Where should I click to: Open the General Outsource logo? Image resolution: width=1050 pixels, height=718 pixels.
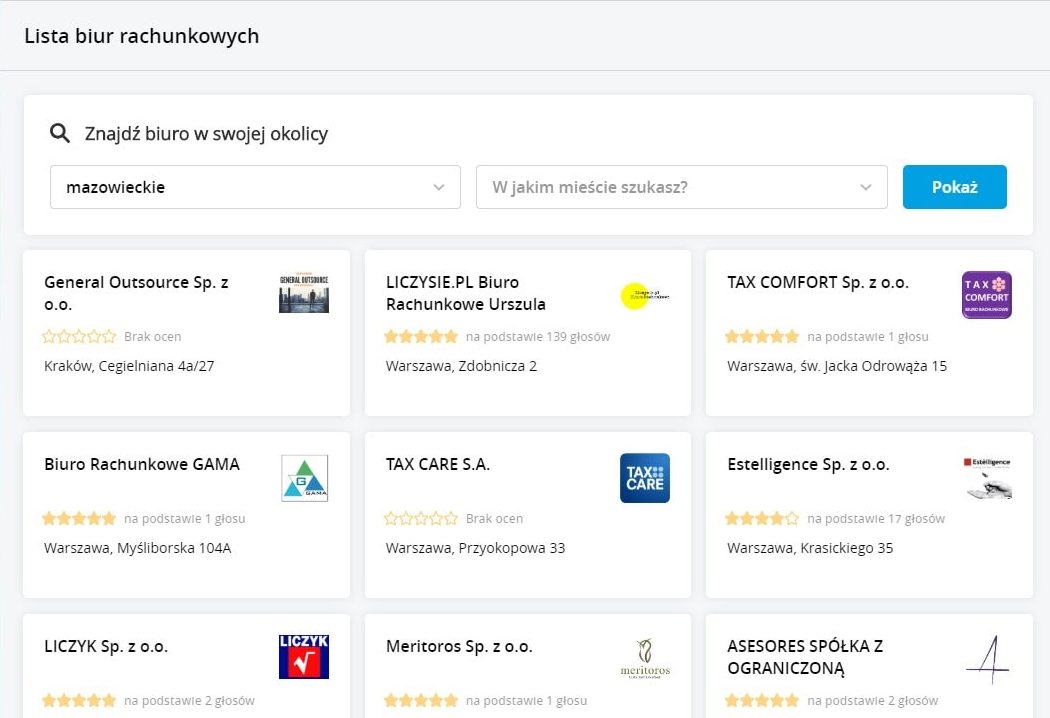click(304, 293)
